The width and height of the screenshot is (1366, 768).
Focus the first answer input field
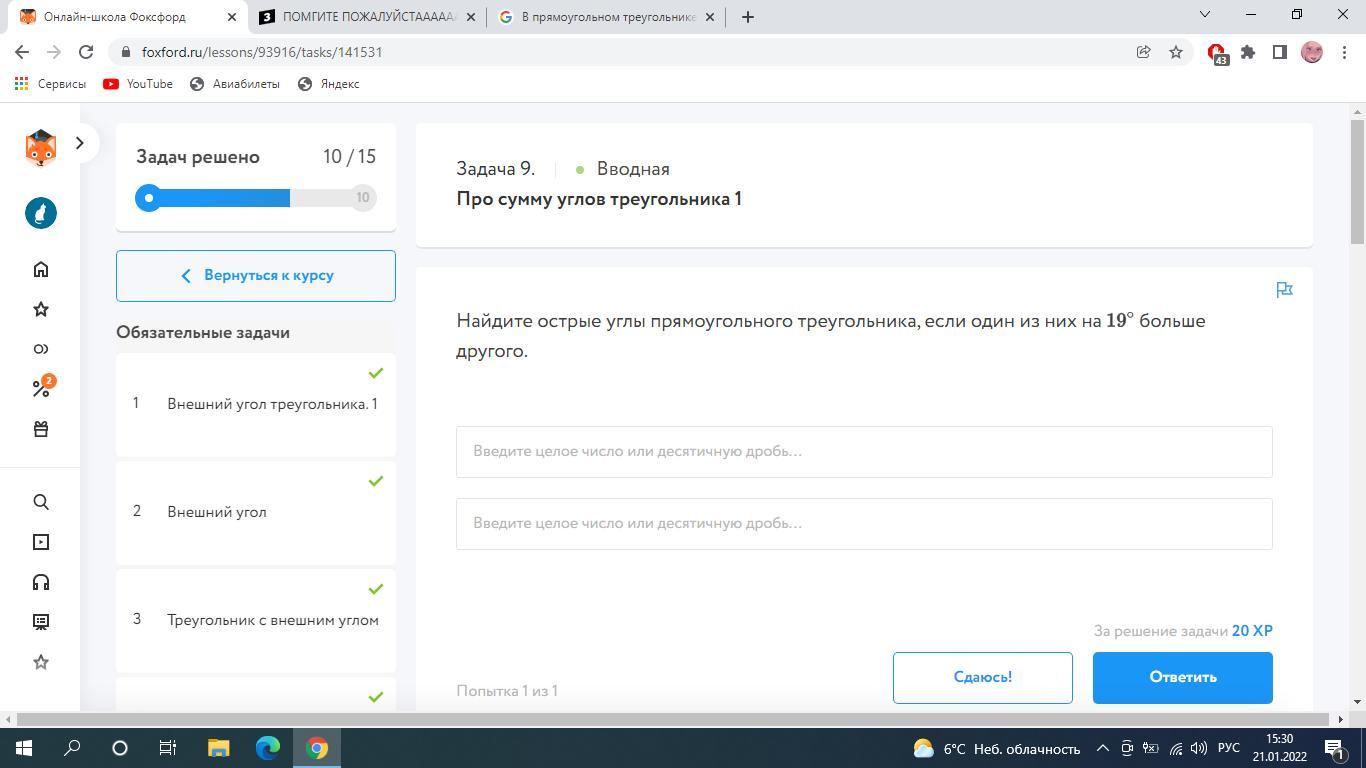click(864, 451)
